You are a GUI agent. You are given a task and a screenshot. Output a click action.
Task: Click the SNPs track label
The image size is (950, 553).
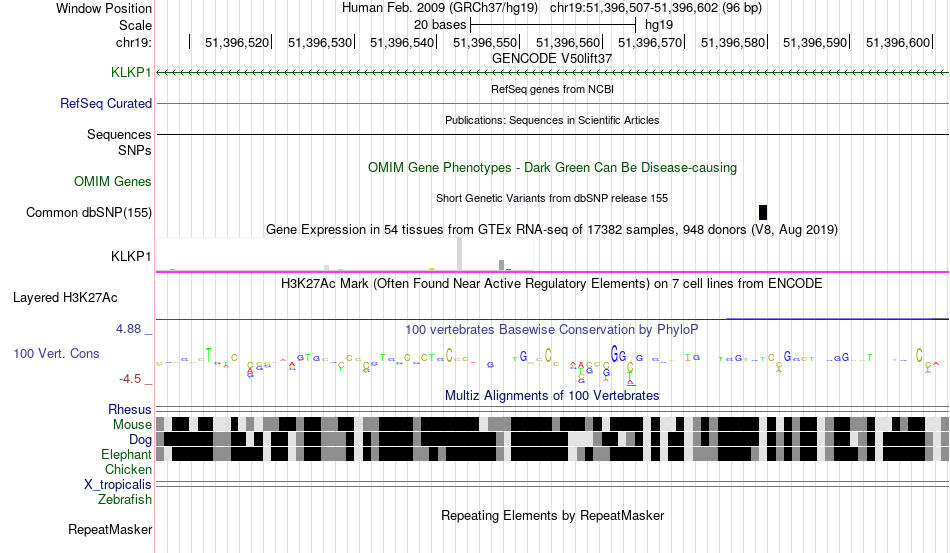[x=135, y=150]
